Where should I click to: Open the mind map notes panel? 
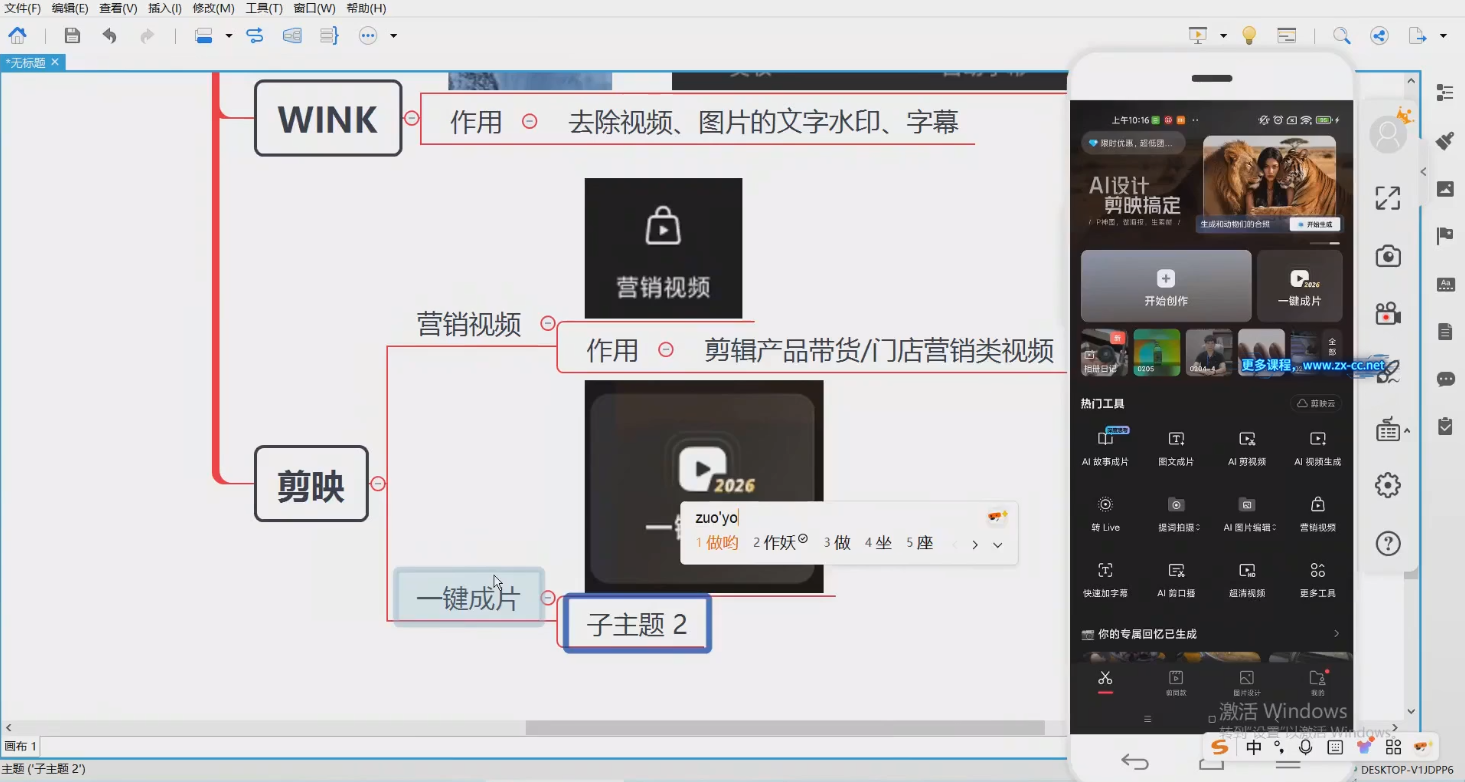tap(1446, 333)
